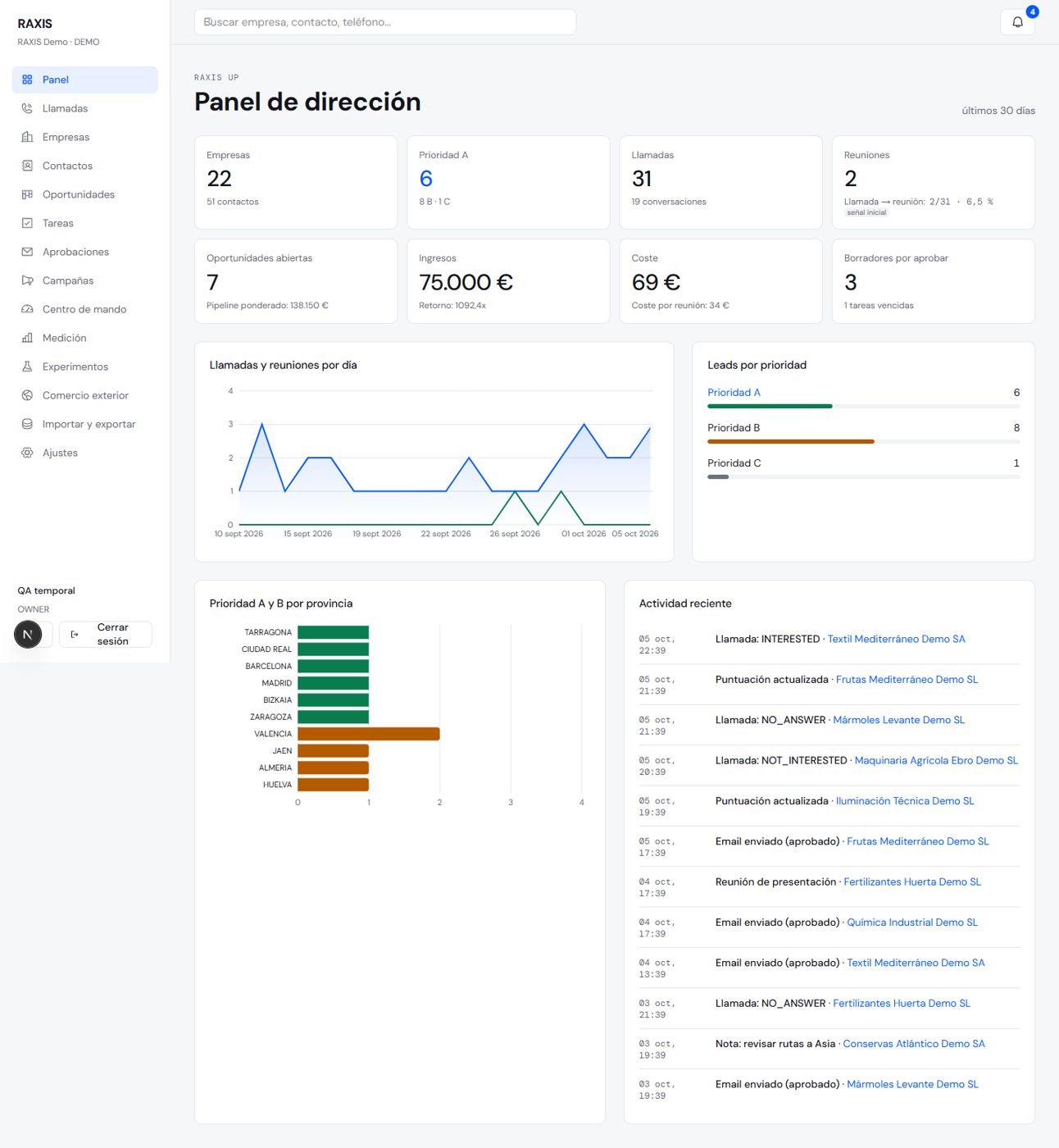
Task: Click the "Coste por reunión: 34 €" text
Action: 680,306
